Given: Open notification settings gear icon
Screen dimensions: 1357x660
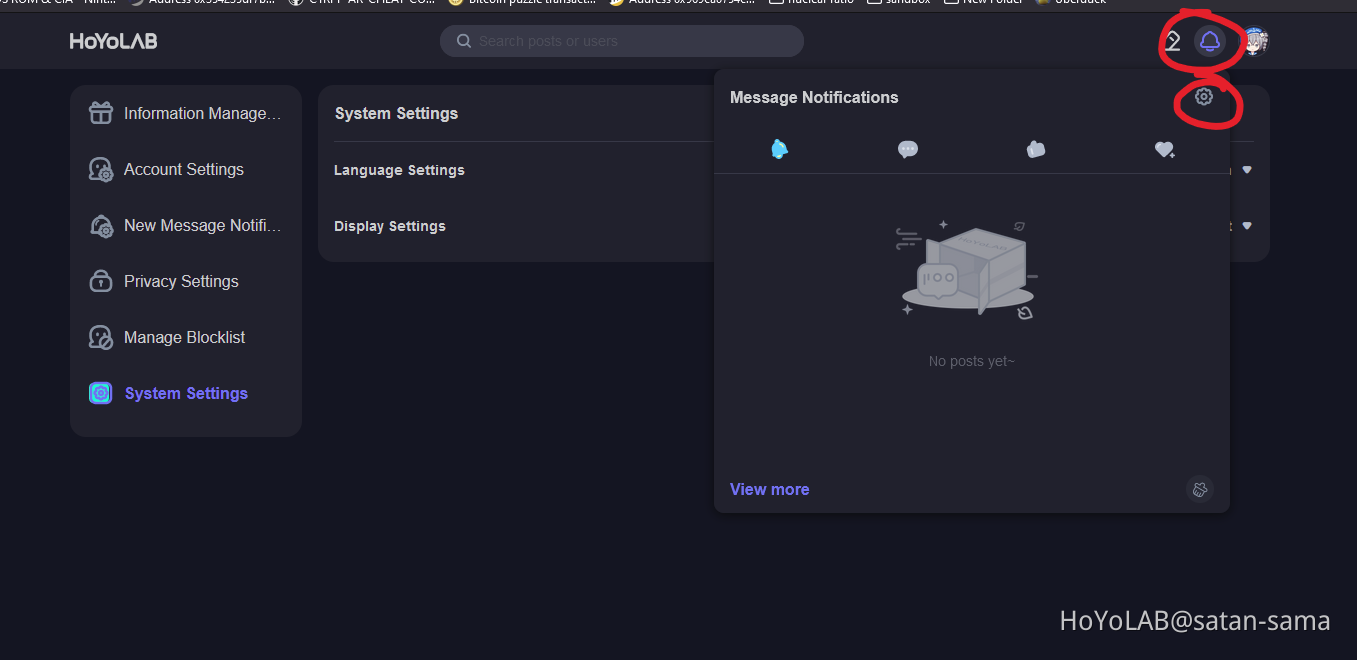Looking at the screenshot, I should coord(1204,97).
